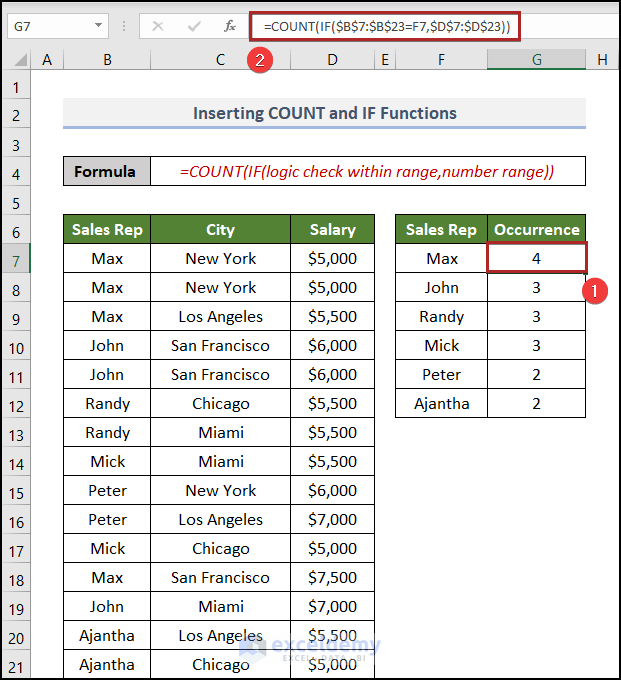Open the Insert Function fx dialog
Viewport: 621px width, 680px height.
[229, 26]
